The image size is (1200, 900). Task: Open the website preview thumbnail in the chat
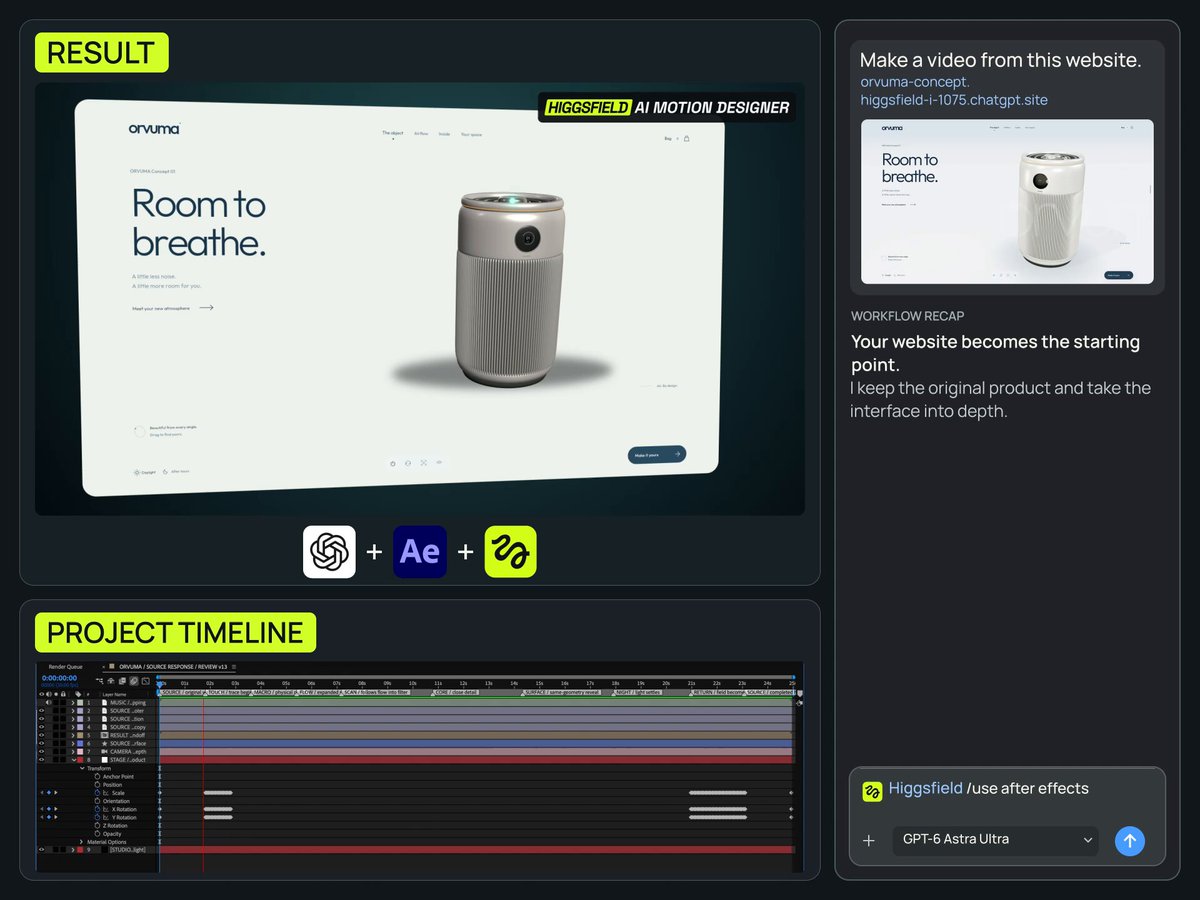(1007, 202)
